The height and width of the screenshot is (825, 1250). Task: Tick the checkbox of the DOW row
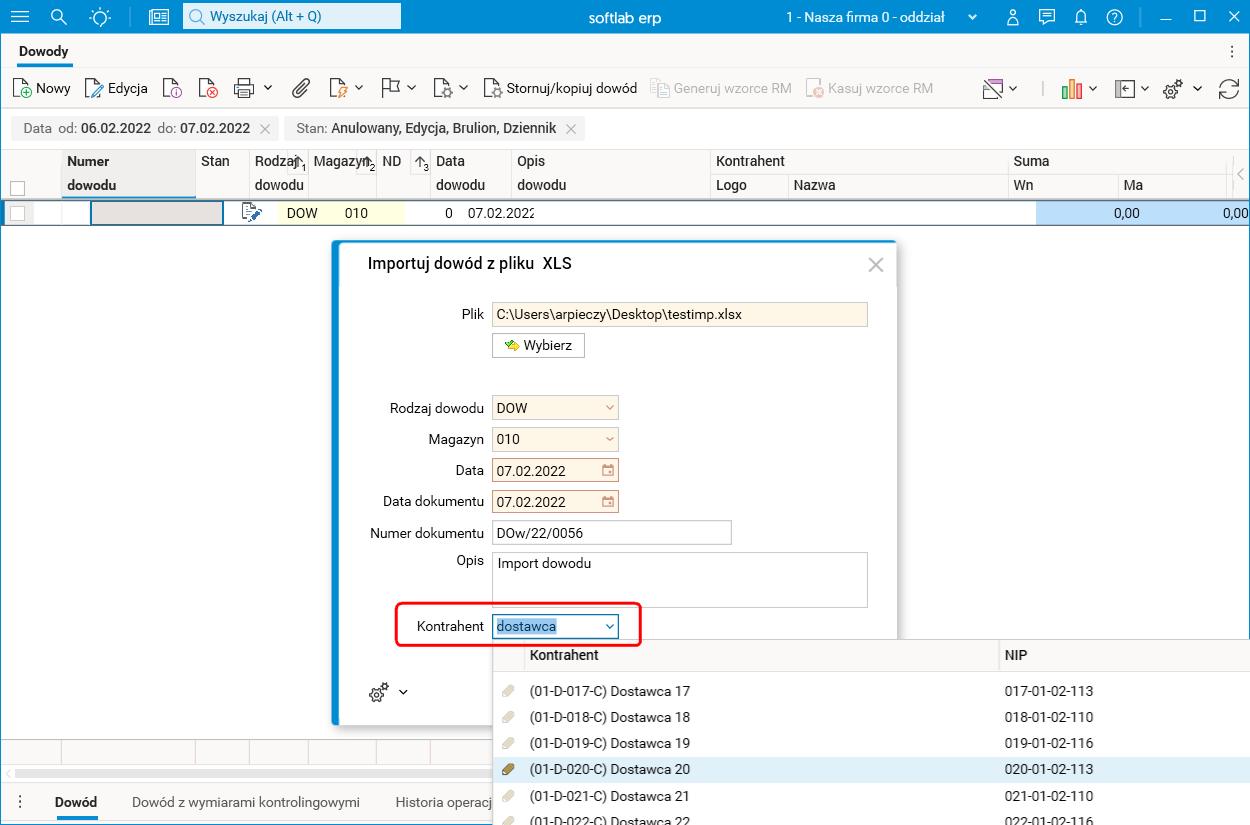[17, 213]
